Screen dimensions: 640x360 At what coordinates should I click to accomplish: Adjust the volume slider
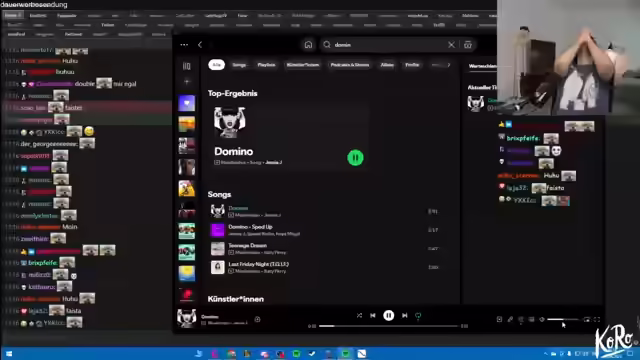pyautogui.click(x=563, y=320)
